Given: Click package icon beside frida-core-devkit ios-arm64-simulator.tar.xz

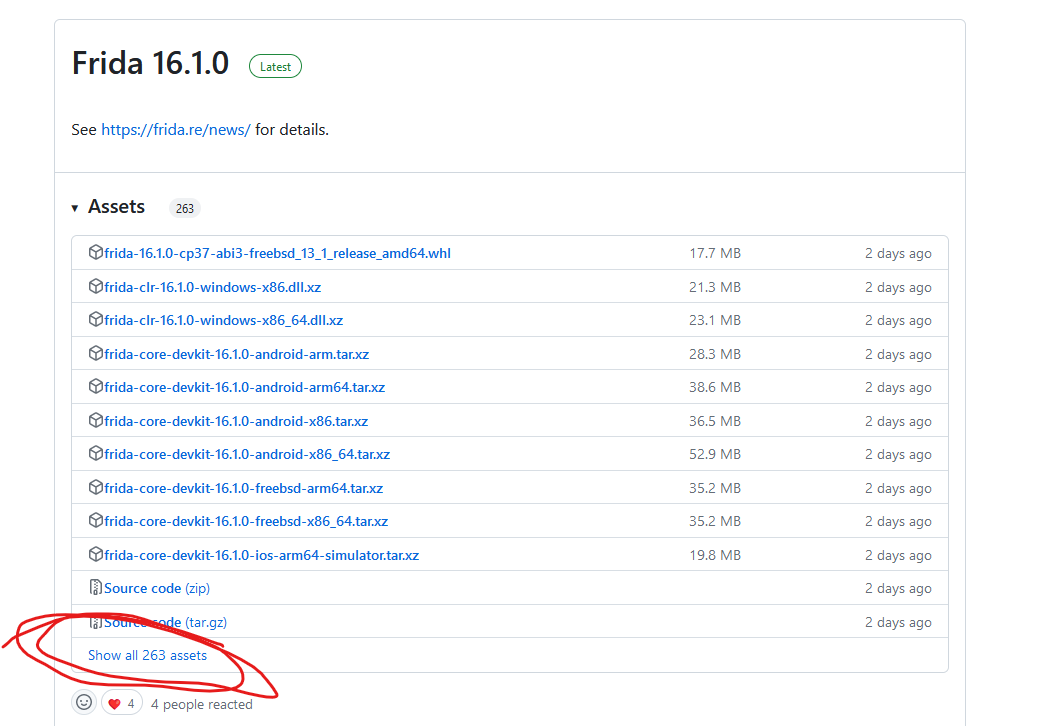Looking at the screenshot, I should point(96,555).
